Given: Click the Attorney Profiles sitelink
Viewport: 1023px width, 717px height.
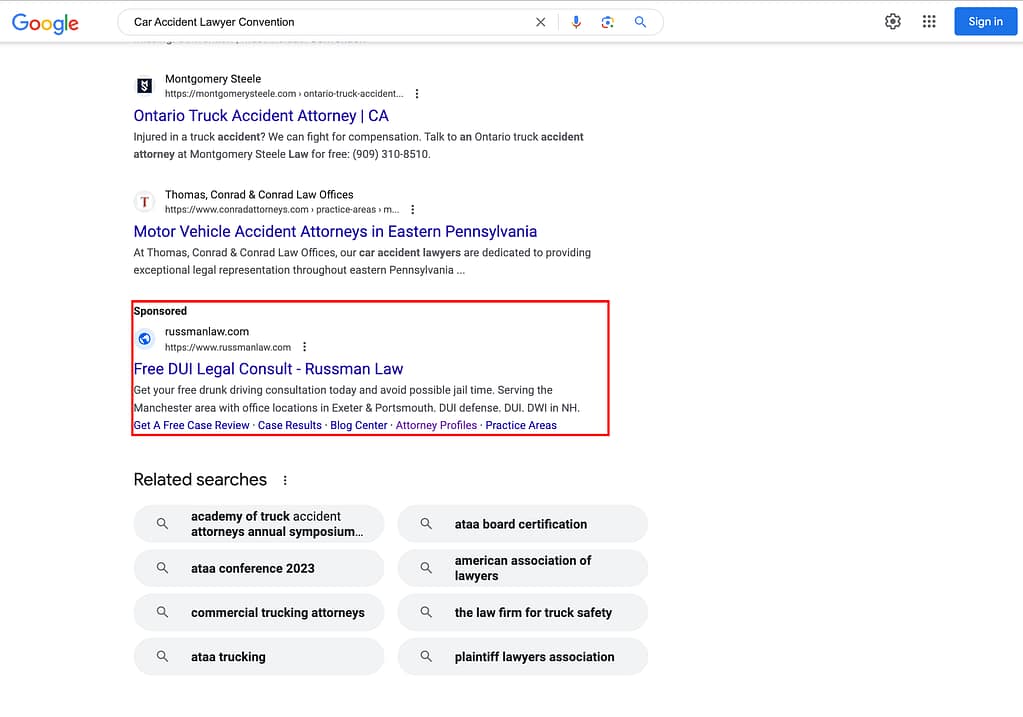Looking at the screenshot, I should tap(436, 425).
